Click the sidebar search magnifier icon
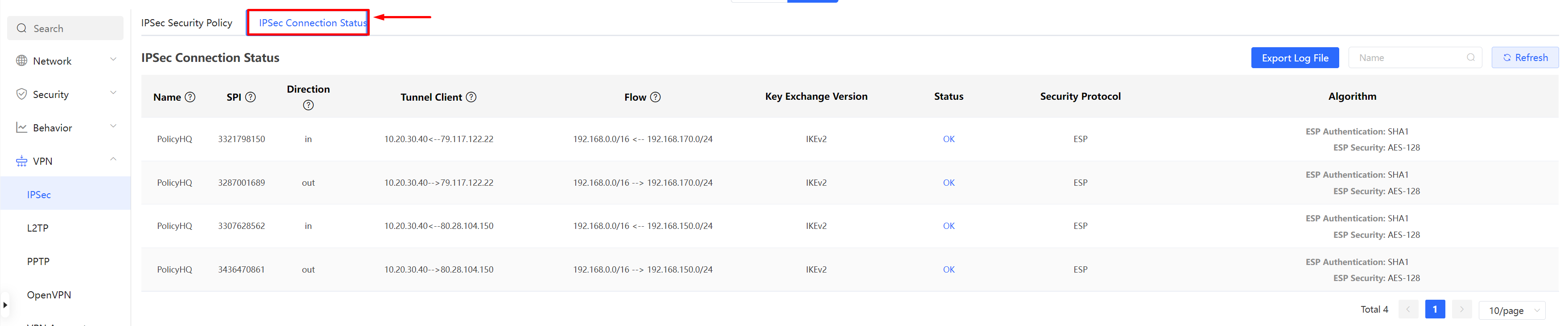This screenshot has height=326, width=1568. coord(22,29)
